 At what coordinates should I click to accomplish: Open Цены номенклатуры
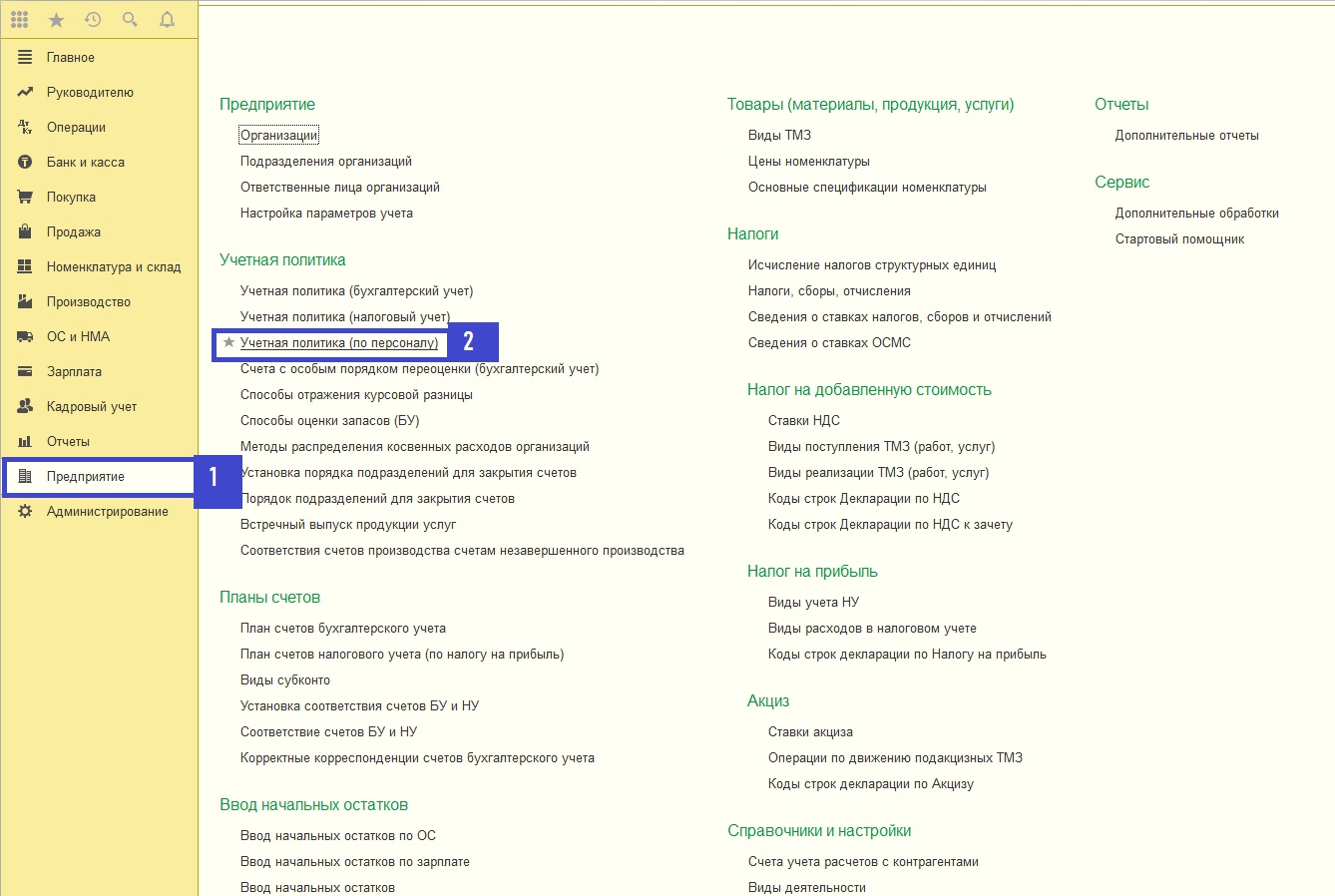809,161
